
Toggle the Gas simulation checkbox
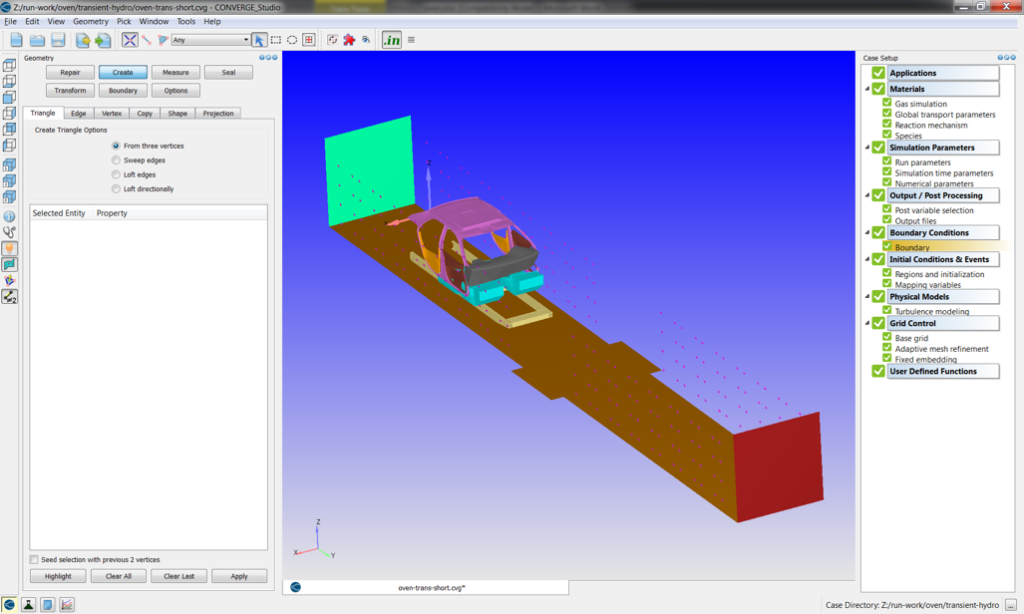point(887,103)
